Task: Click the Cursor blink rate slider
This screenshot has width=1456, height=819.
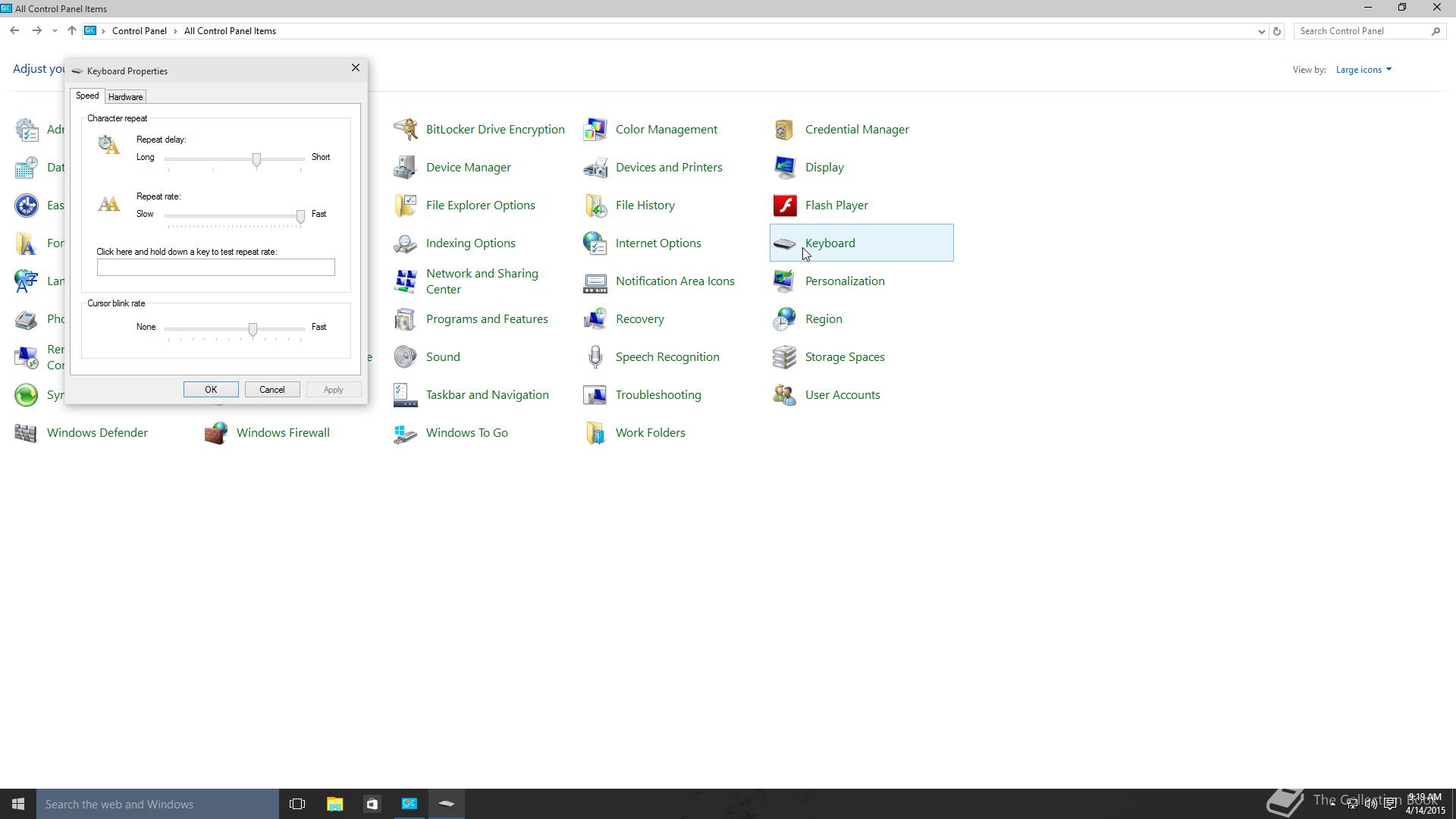Action: click(253, 329)
